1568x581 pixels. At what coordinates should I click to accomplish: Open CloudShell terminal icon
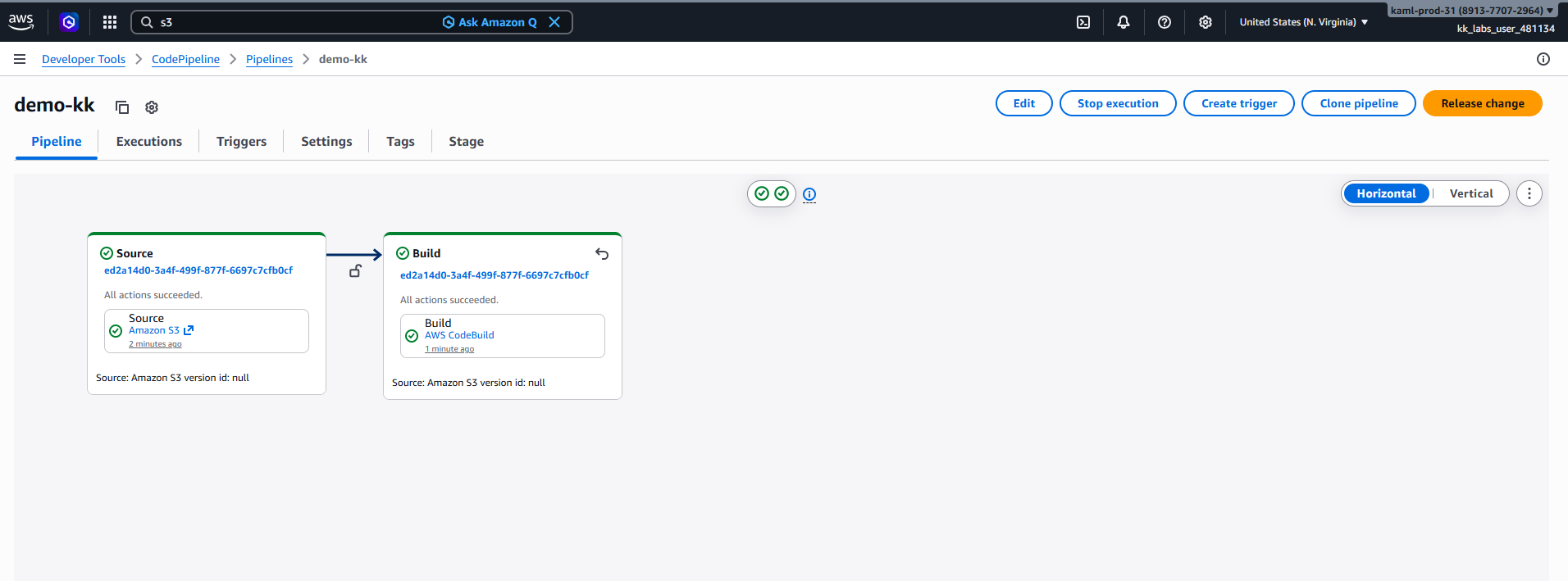(1083, 22)
